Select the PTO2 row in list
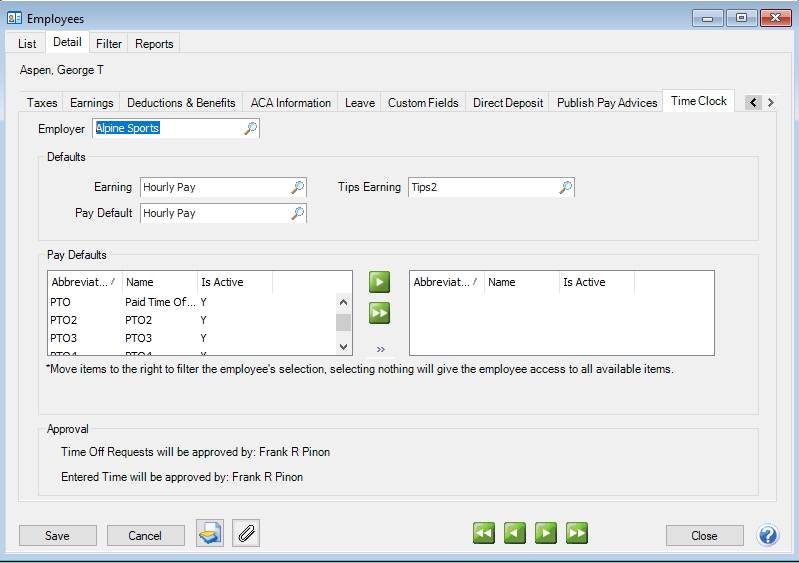 (x=138, y=320)
